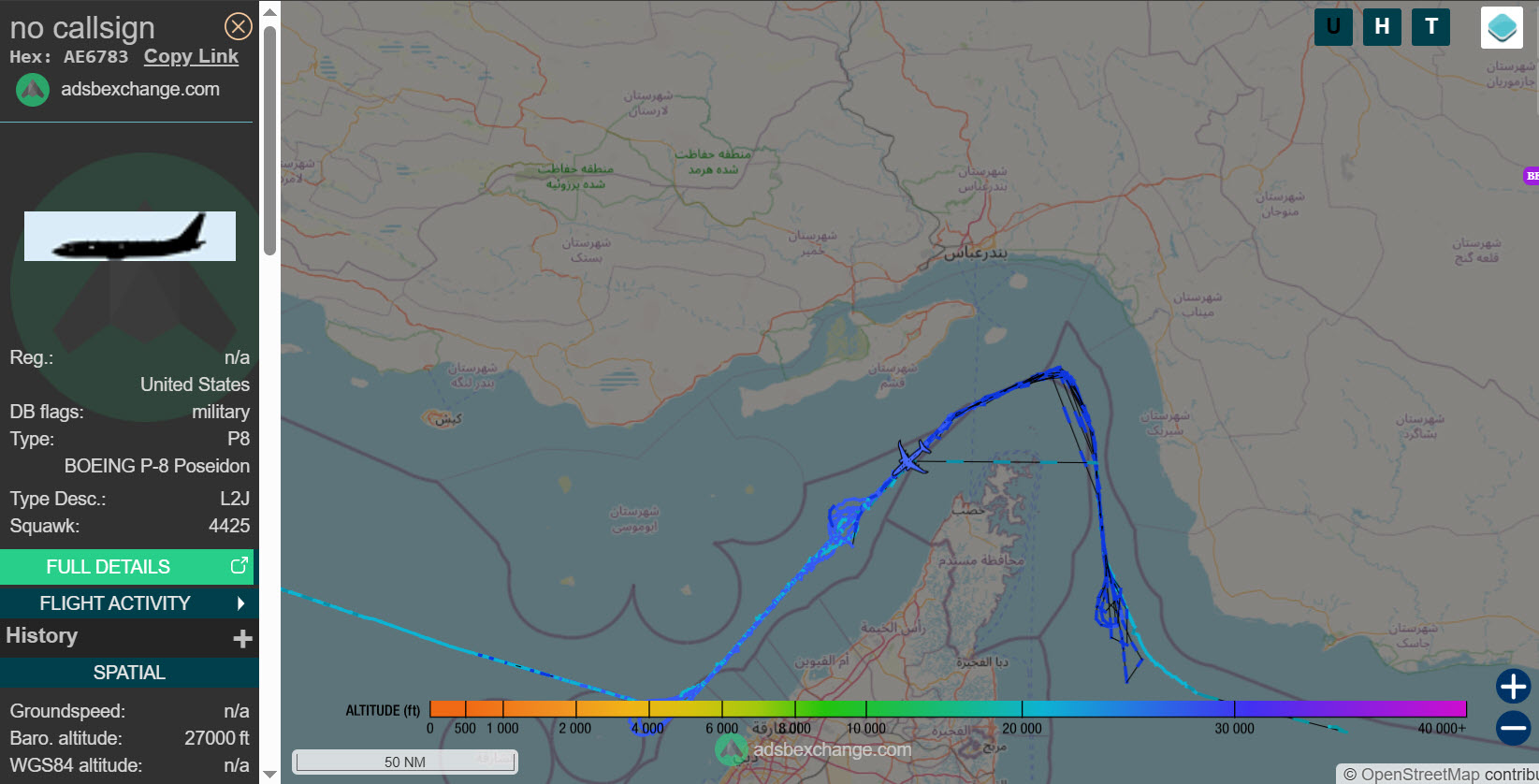Close the selected aircraft info panel
The height and width of the screenshot is (784, 1539).
[239, 26]
